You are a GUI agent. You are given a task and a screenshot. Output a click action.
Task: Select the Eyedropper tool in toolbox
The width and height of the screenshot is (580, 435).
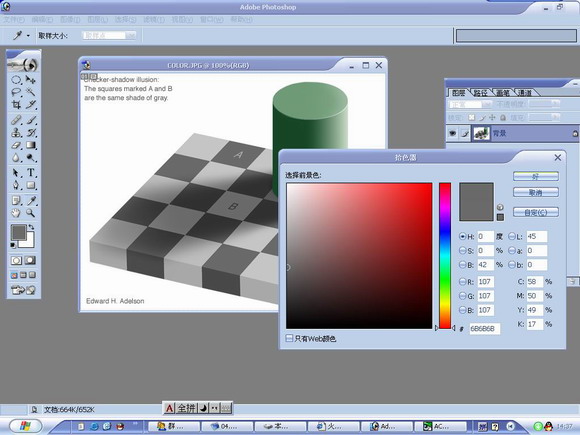31,200
